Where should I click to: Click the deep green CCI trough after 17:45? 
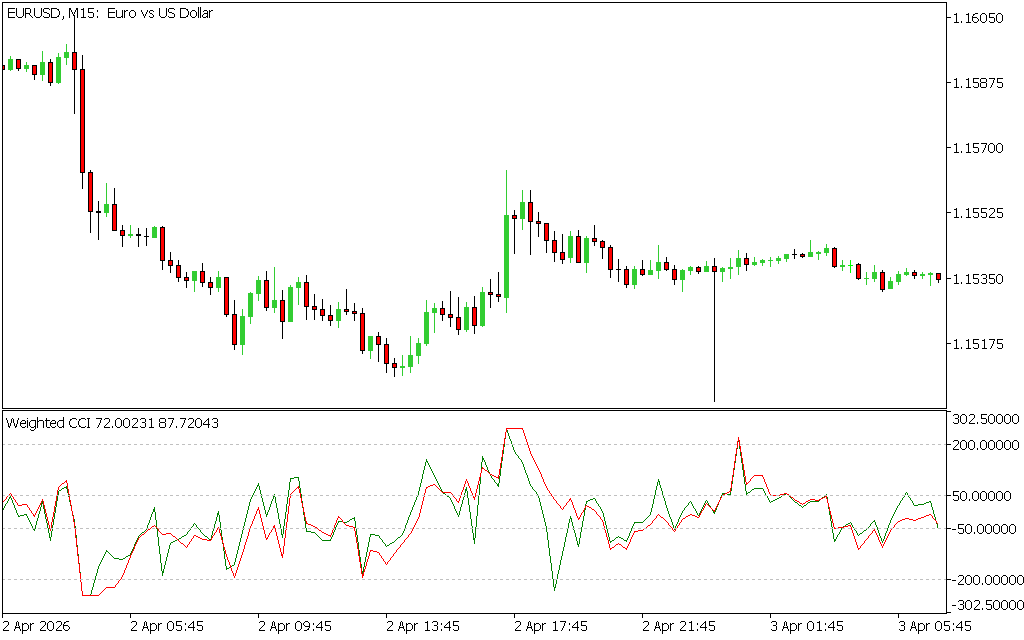click(553, 589)
